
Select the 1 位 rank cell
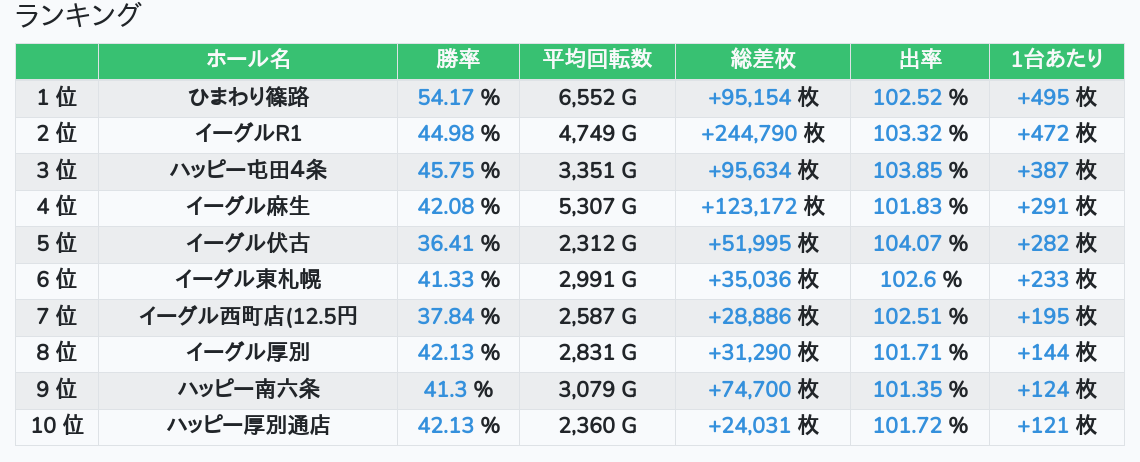pyautogui.click(x=57, y=97)
